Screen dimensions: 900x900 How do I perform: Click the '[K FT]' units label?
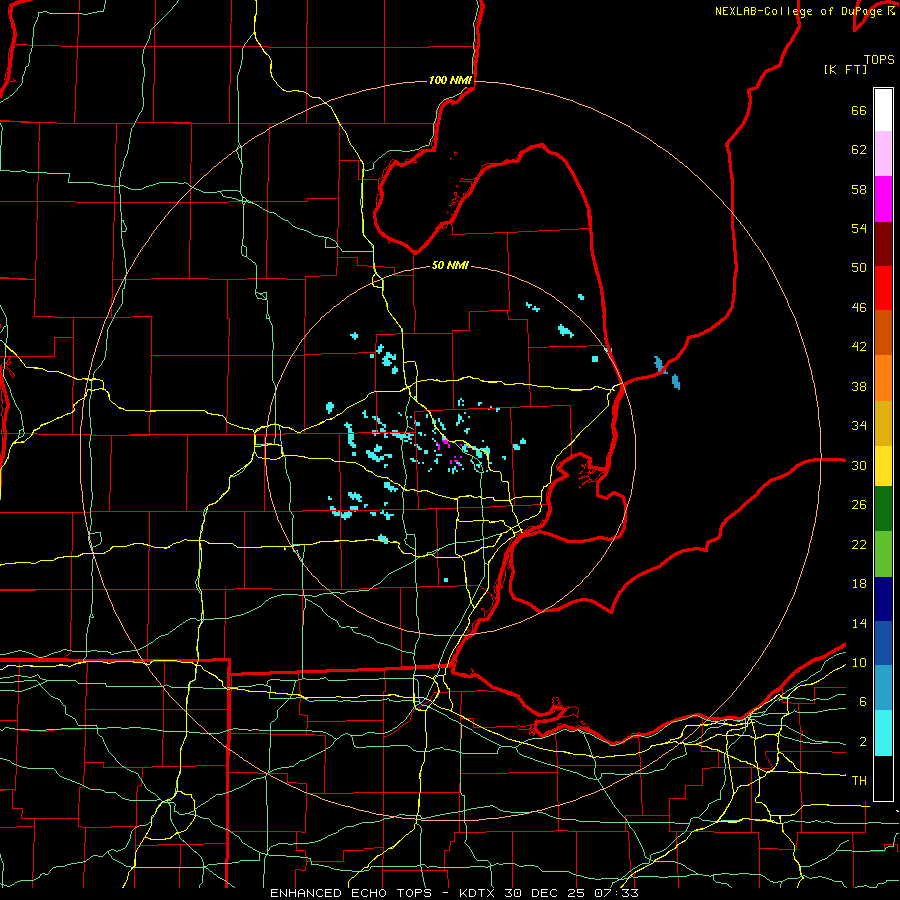pos(845,70)
